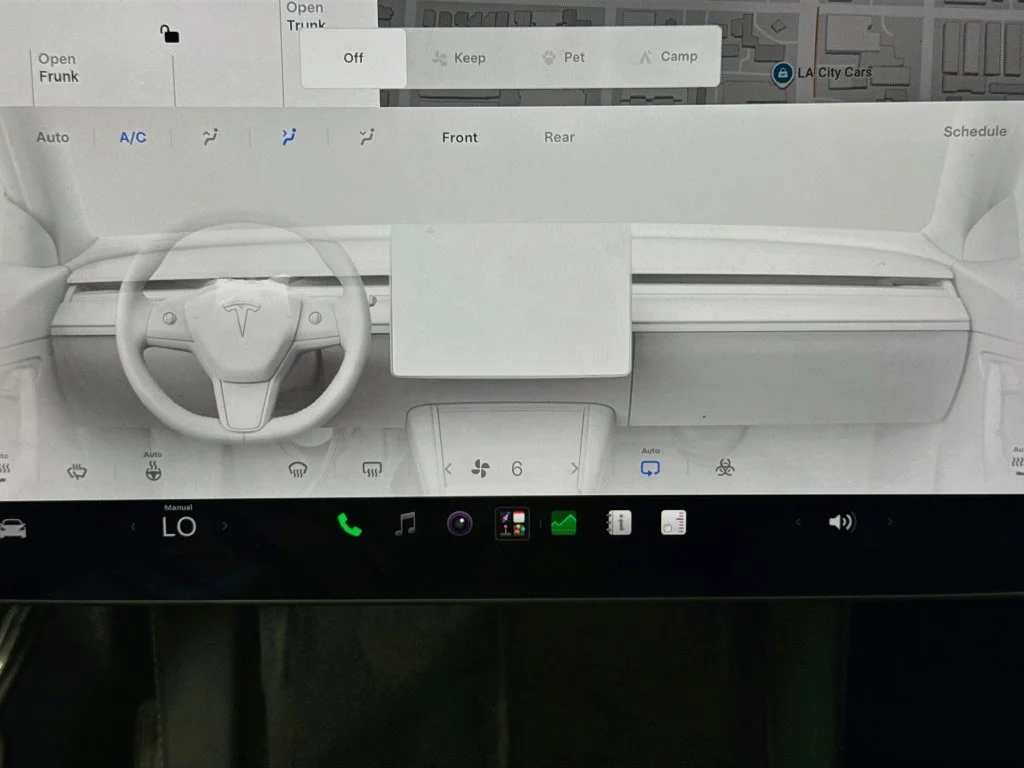The height and width of the screenshot is (768, 1024).
Task: Tap the fan speed value 6
Action: tap(517, 469)
